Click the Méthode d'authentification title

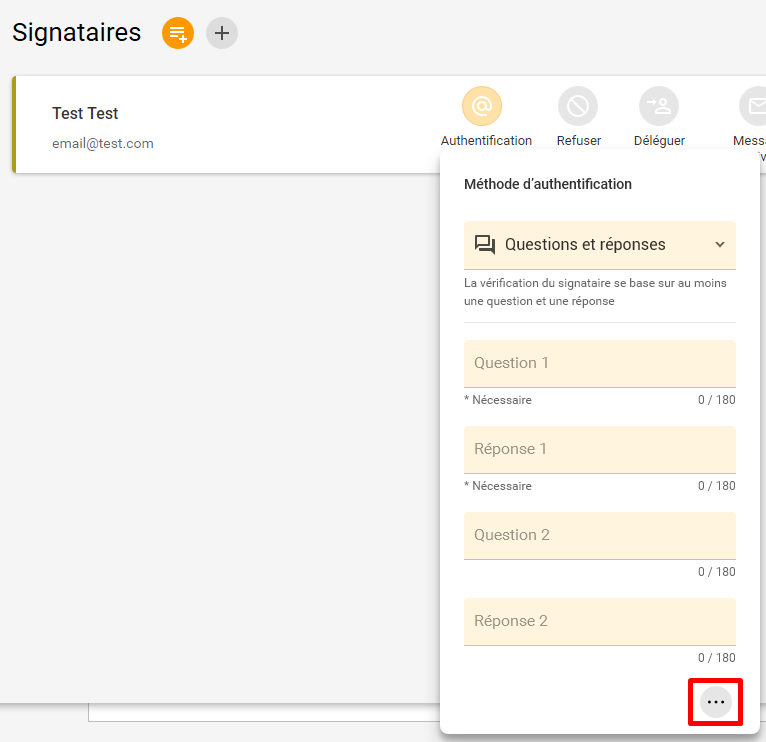click(x=548, y=184)
